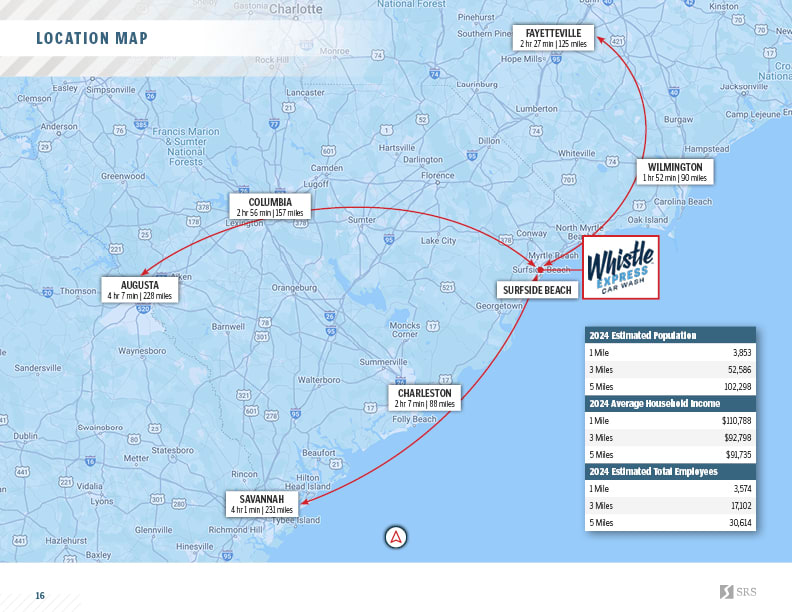Click the Lumberton city label on map
The image size is (792, 612).
click(x=536, y=109)
